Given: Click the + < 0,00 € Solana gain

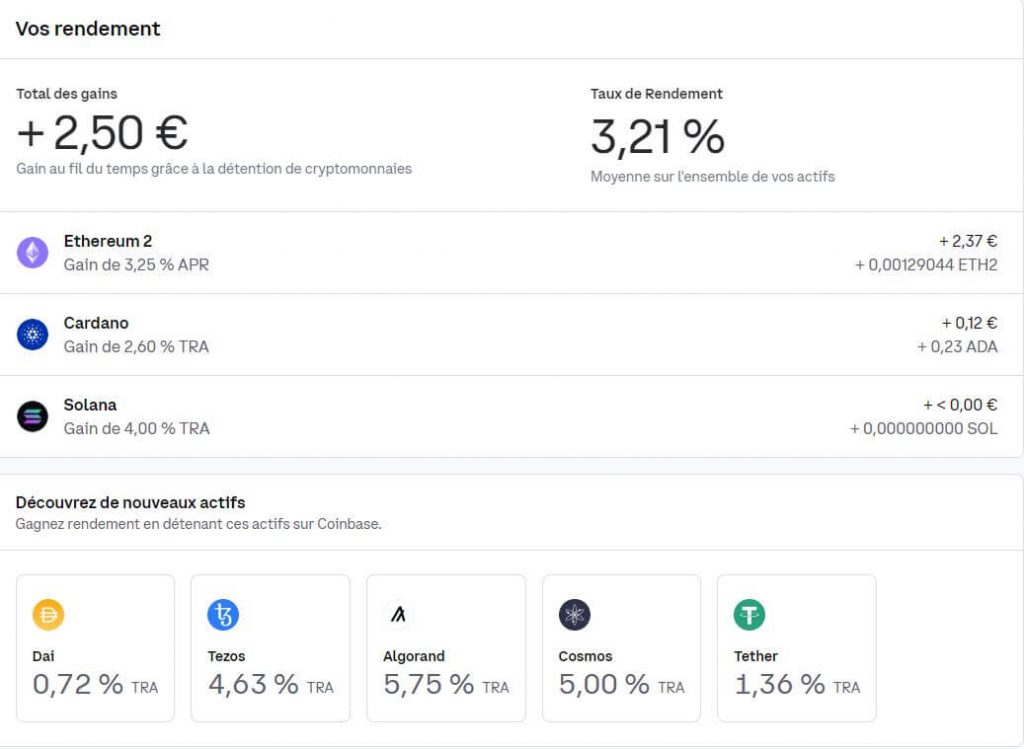Looking at the screenshot, I should click(x=960, y=405).
